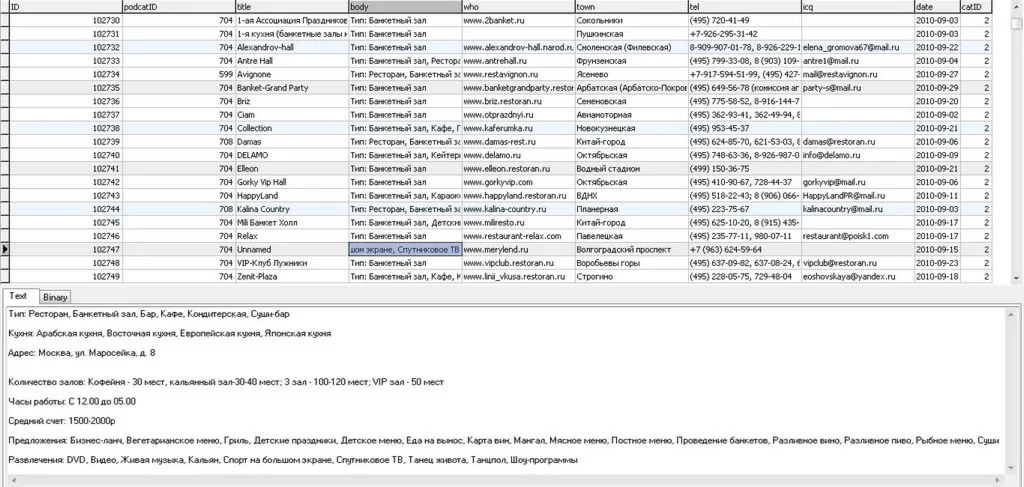This screenshot has height=487, width=1024.
Task: Click the date column header
Action: pos(936,7)
